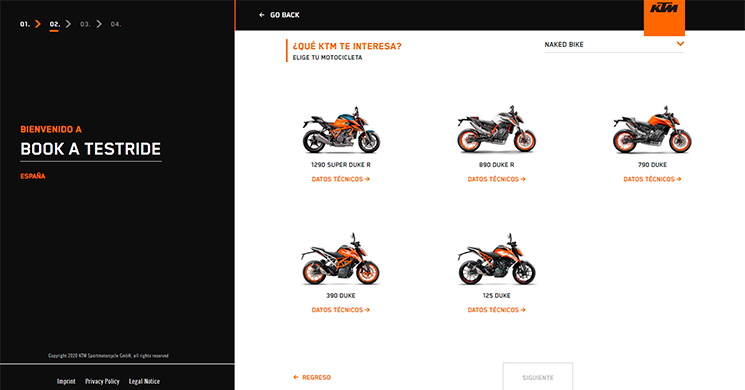Click the 790 DUKE label
The width and height of the screenshot is (745, 390).
652,165
